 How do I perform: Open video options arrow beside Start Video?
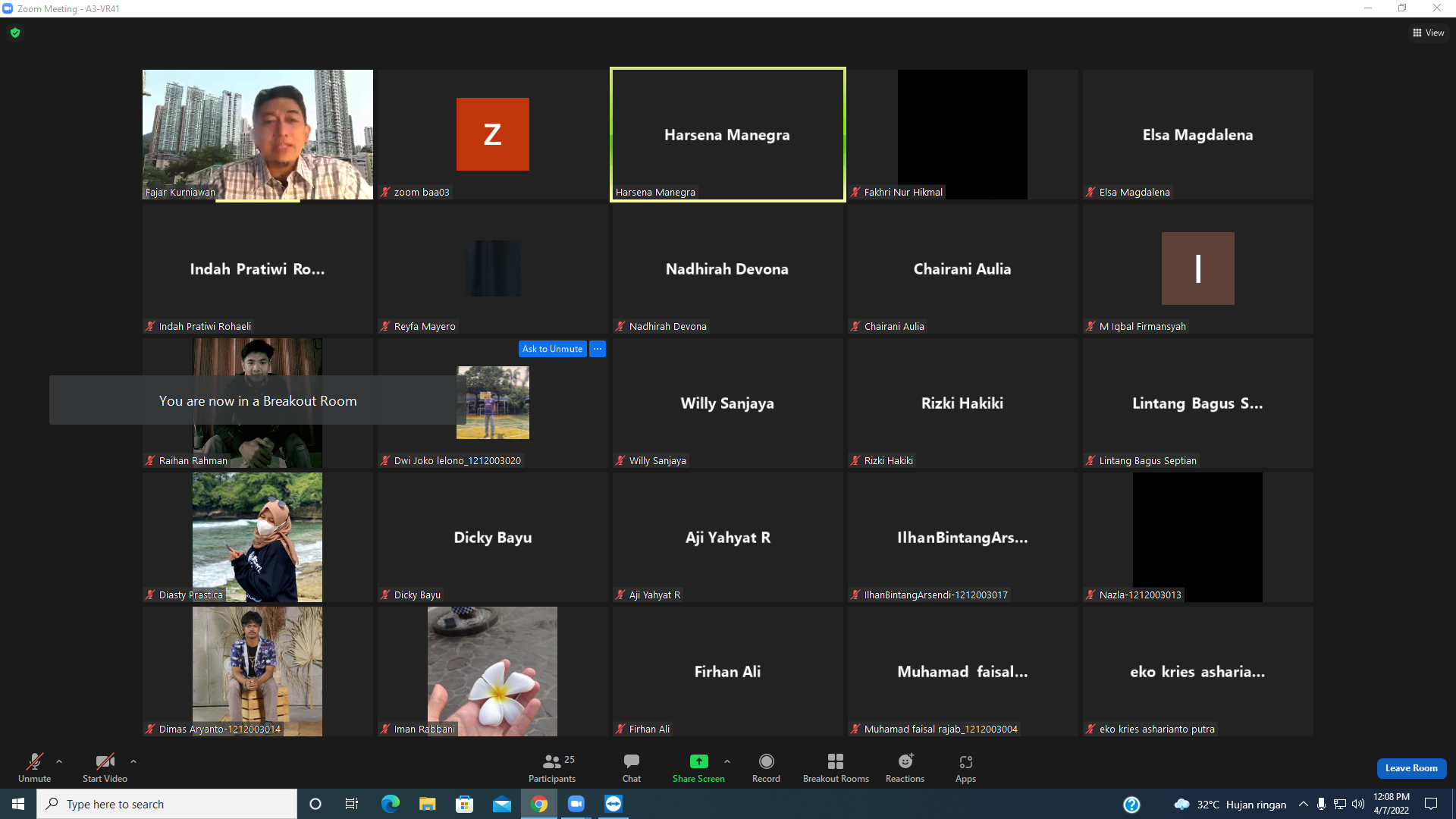(x=133, y=761)
